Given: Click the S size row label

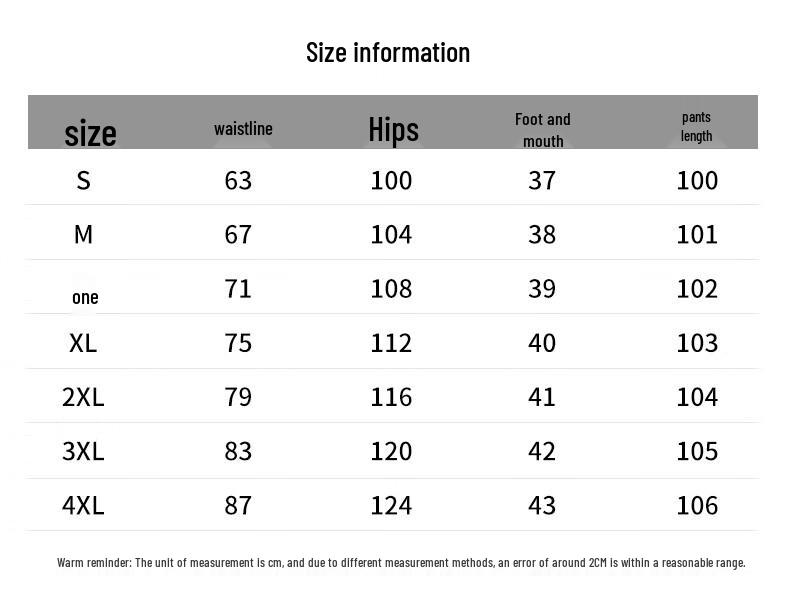Looking at the screenshot, I should pos(83,180).
